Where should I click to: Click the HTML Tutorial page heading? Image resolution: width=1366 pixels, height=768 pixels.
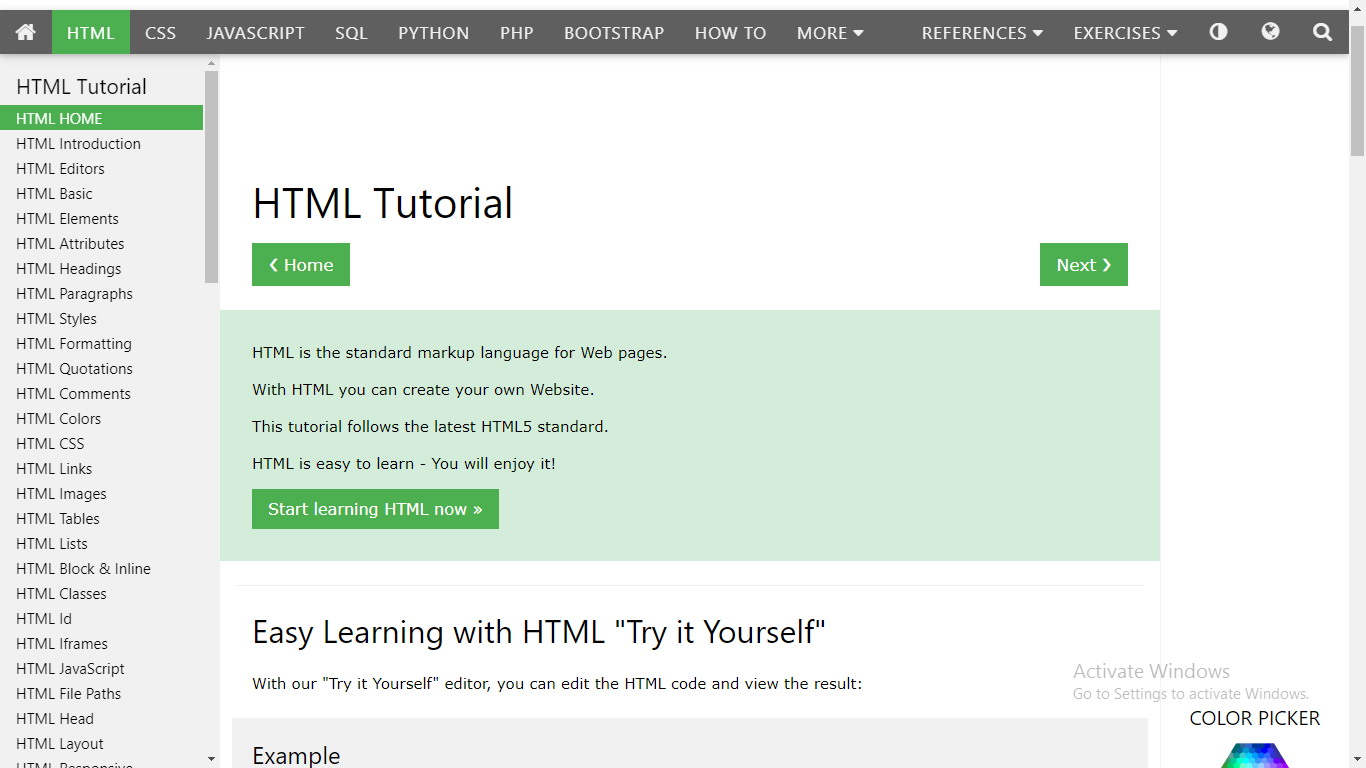(x=382, y=203)
